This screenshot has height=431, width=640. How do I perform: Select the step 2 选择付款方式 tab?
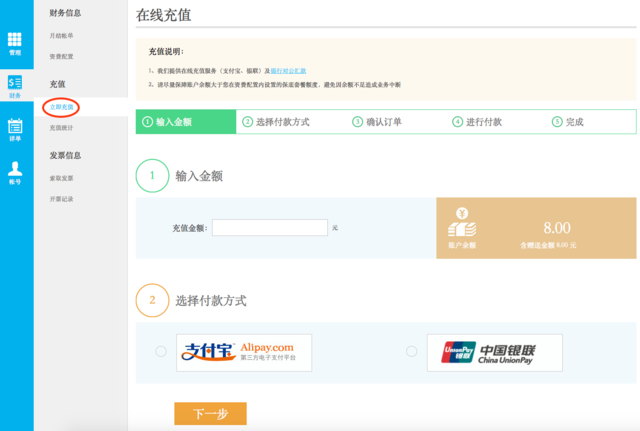coord(276,122)
